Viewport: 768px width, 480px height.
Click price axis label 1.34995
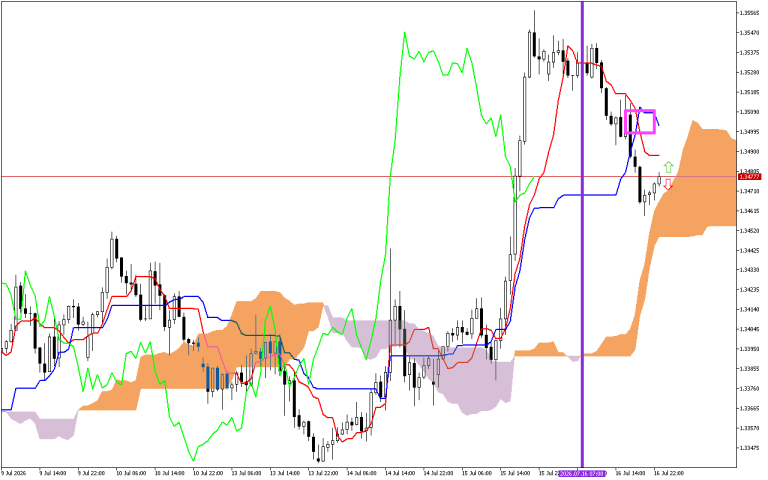coord(749,132)
